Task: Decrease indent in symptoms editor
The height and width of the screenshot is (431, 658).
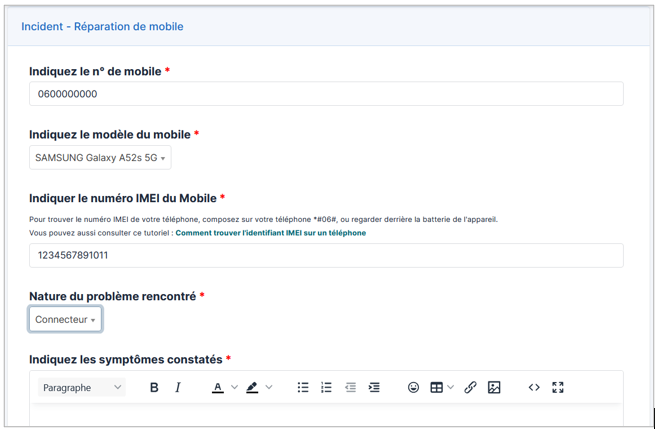Action: point(350,388)
